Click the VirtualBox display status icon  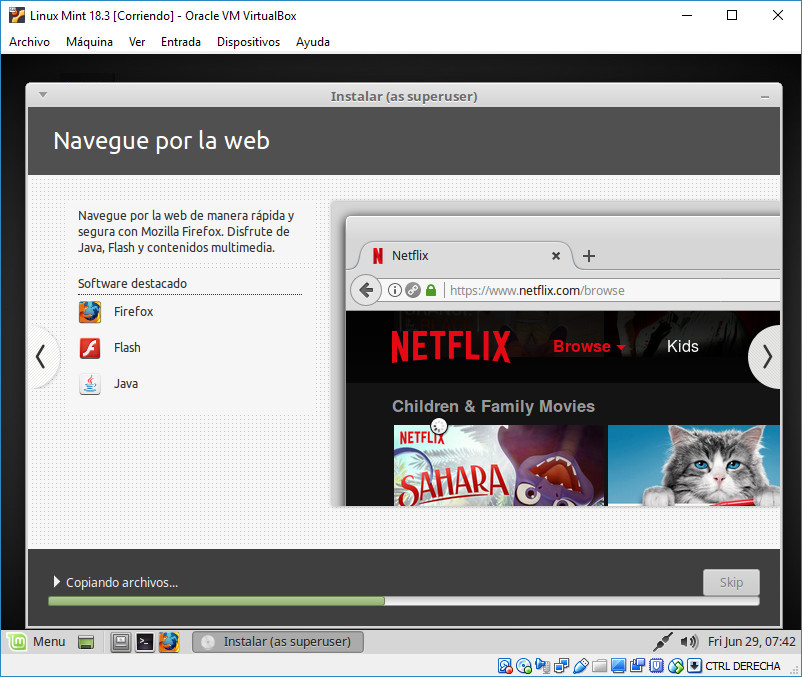618,666
